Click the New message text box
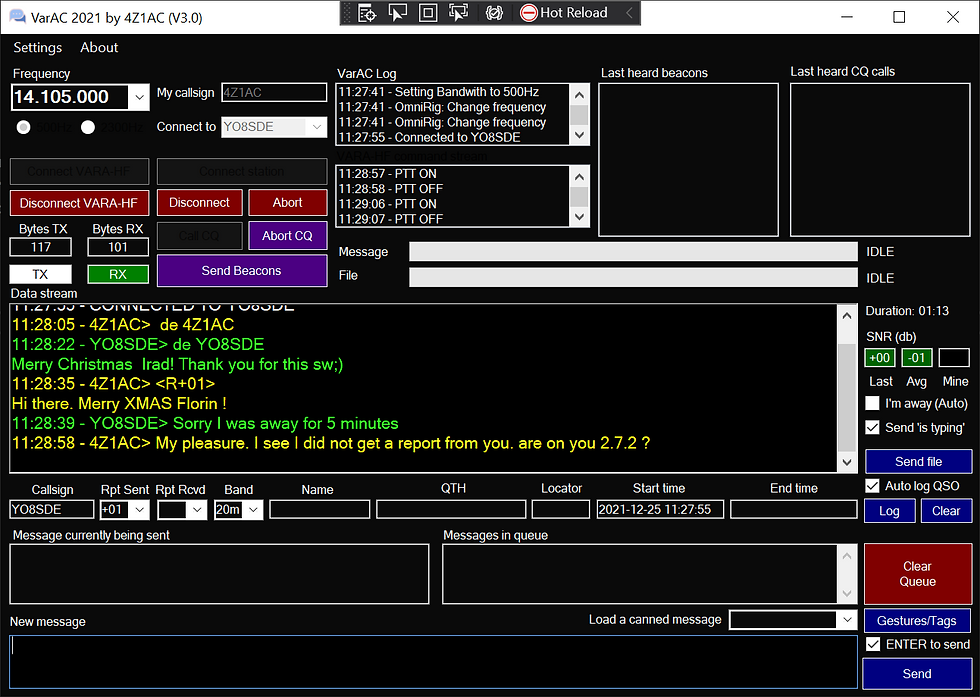Image resolution: width=980 pixels, height=697 pixels. [x=433, y=661]
